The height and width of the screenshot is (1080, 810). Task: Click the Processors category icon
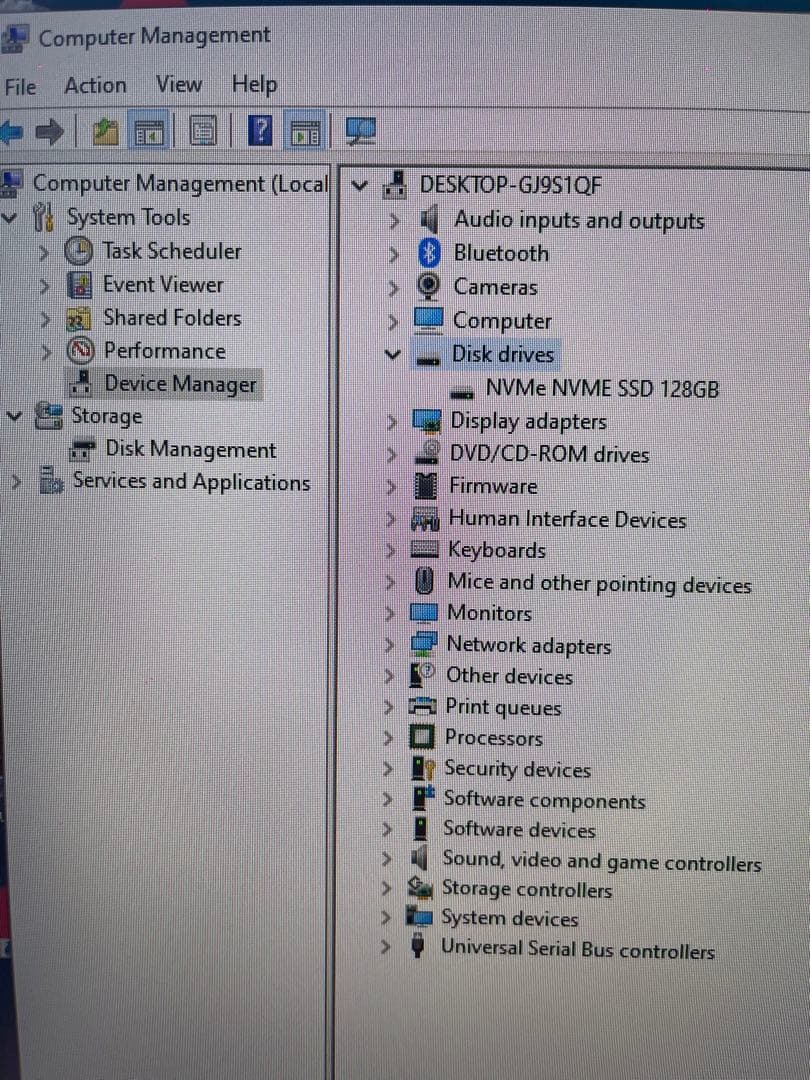[424, 739]
